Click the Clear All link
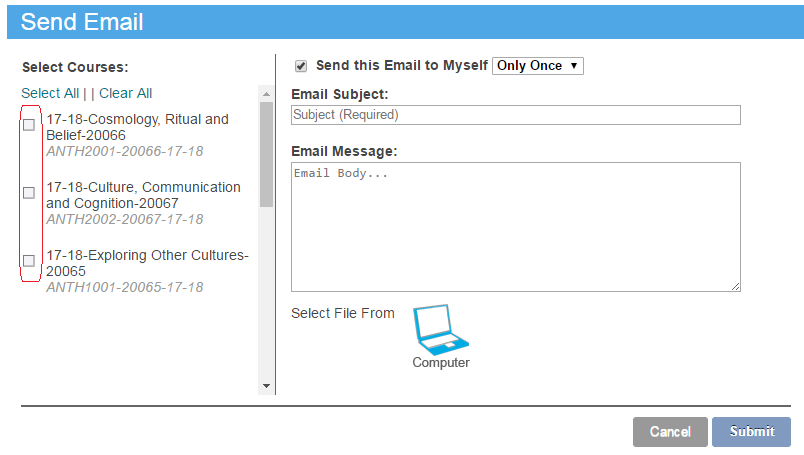Image resolution: width=804 pixels, height=455 pixels. coord(125,93)
